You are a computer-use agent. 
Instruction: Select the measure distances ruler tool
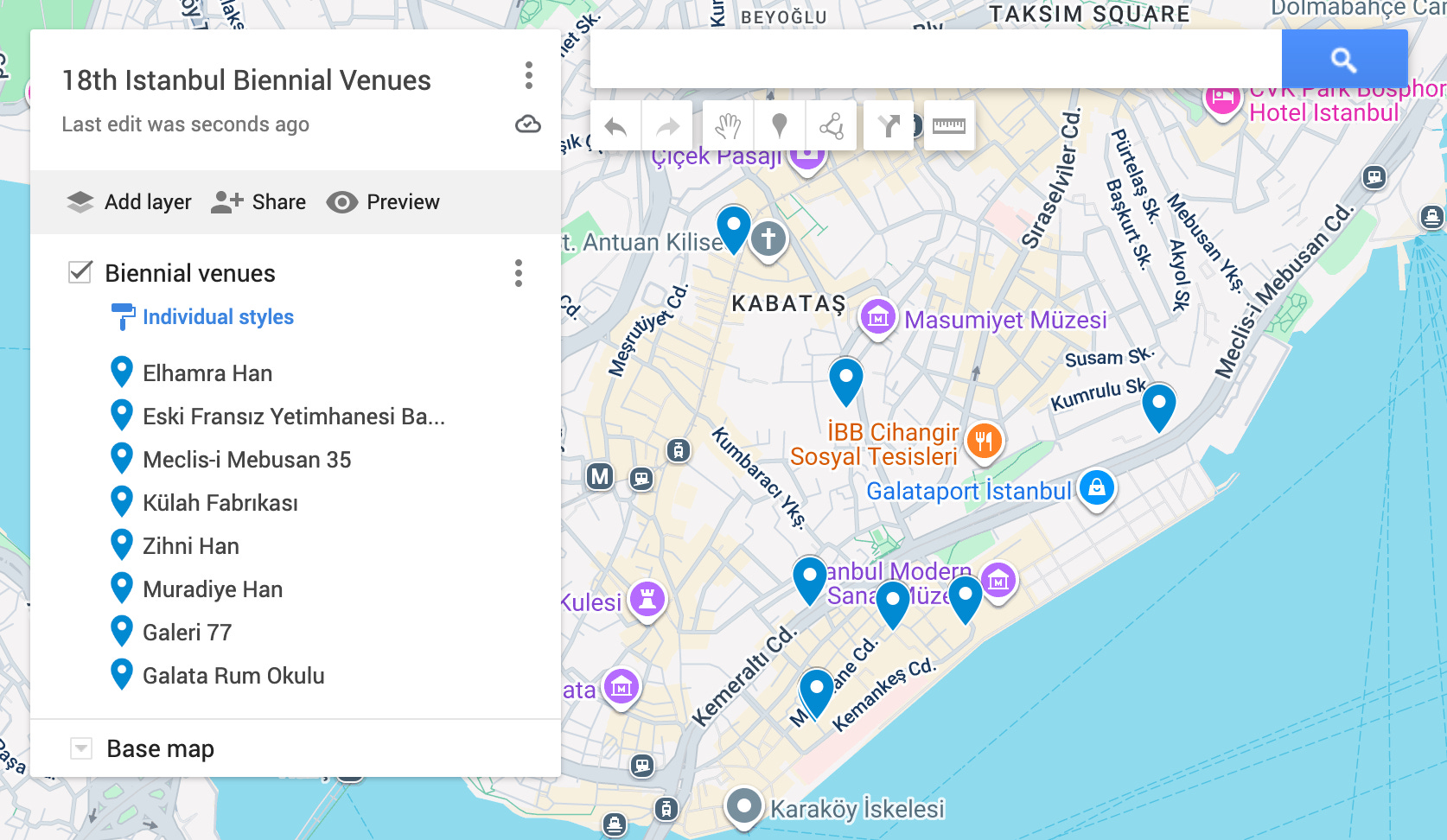948,126
